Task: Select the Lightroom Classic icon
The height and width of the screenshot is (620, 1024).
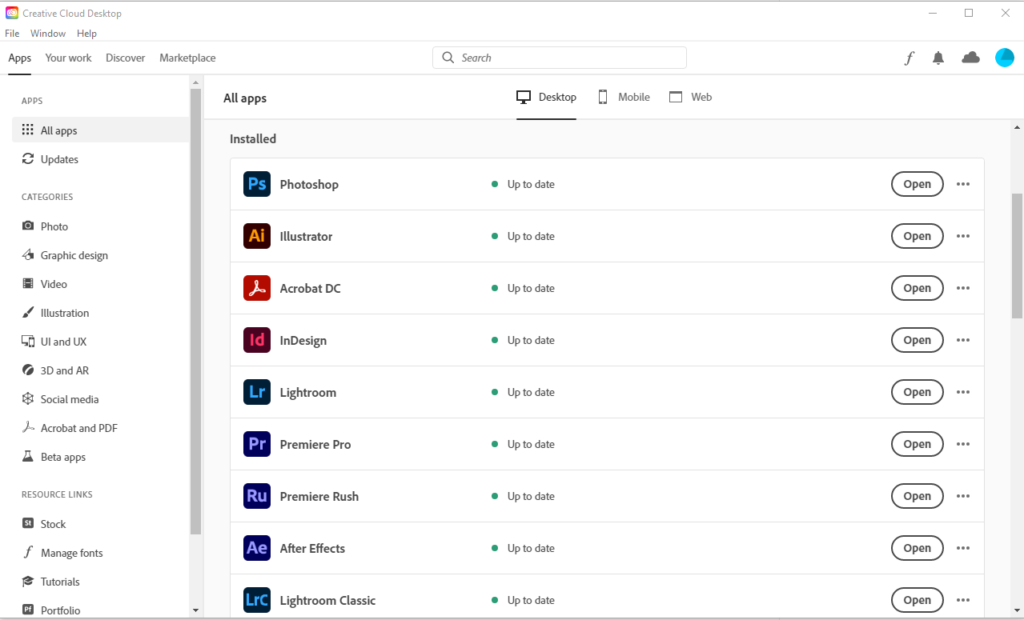Action: (x=257, y=600)
